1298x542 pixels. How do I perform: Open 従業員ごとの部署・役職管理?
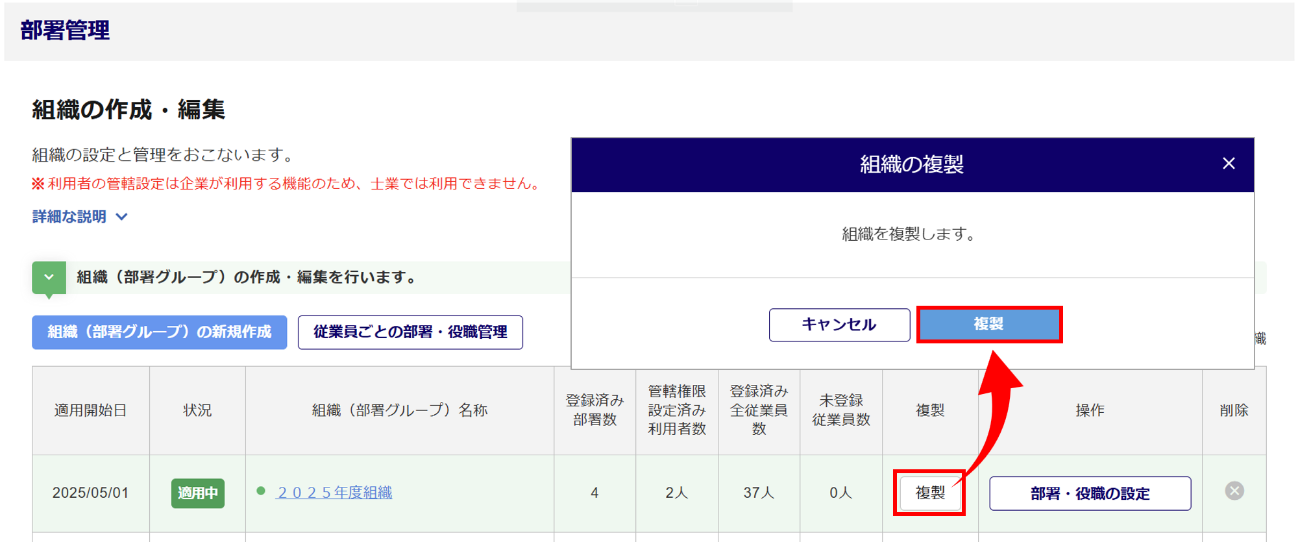[x=410, y=332]
